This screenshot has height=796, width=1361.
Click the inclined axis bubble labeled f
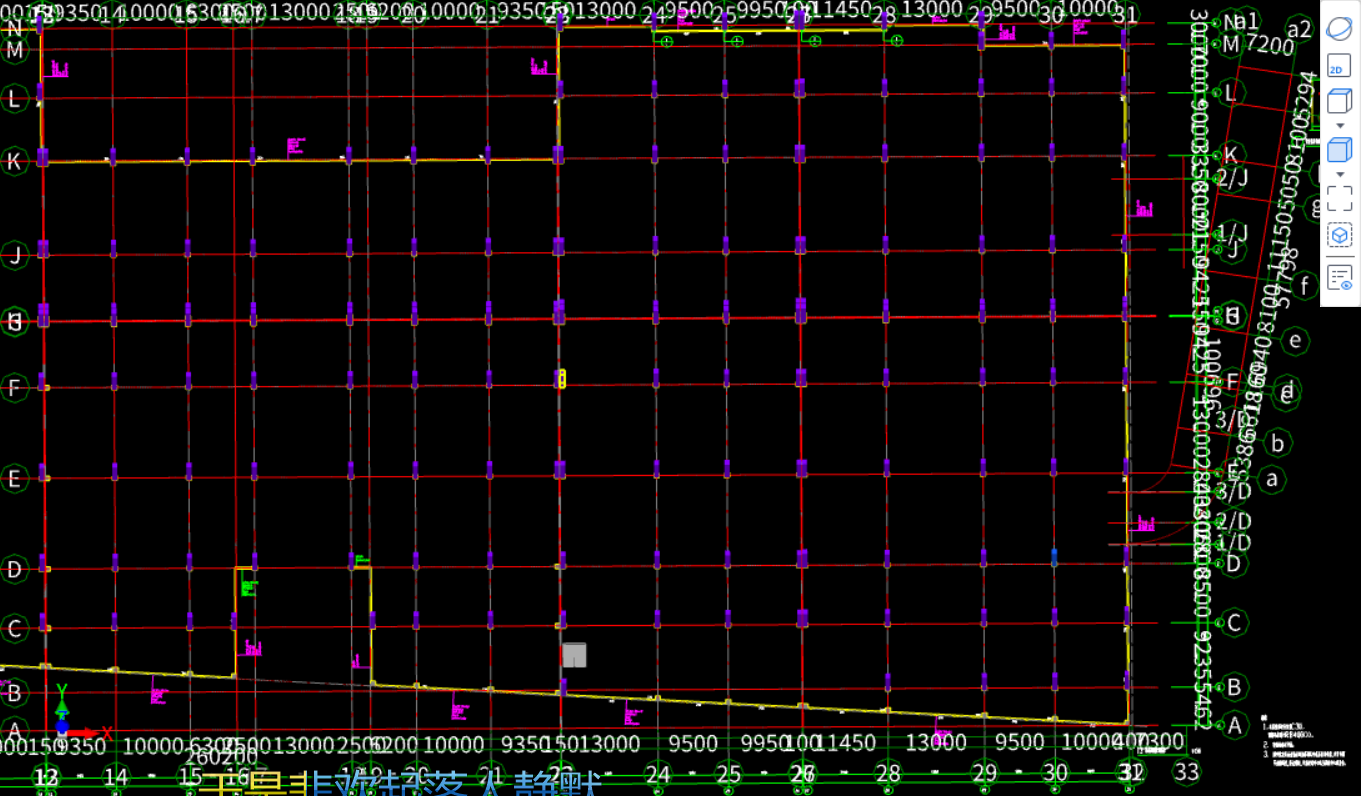click(x=1304, y=287)
